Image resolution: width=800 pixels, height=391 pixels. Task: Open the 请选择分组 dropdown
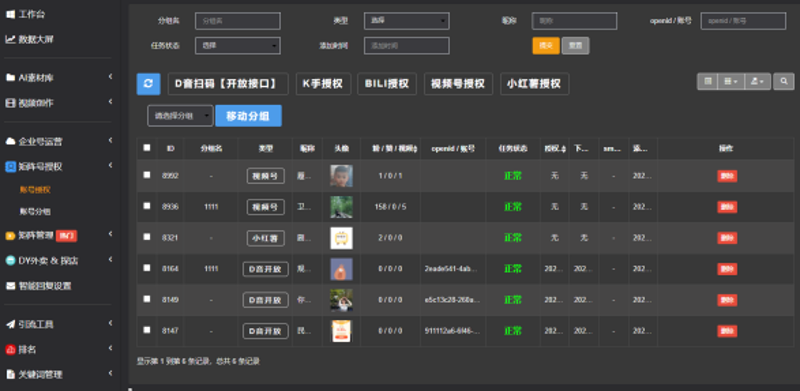point(181,116)
